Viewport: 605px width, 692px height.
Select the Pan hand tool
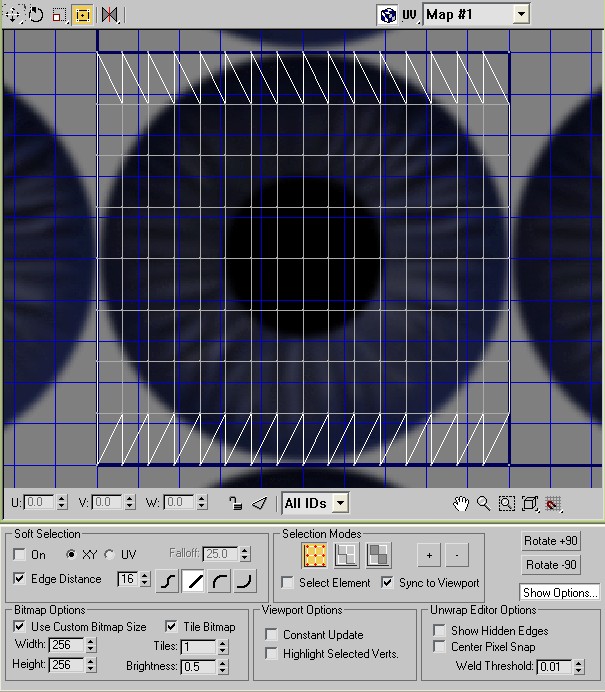click(x=461, y=503)
